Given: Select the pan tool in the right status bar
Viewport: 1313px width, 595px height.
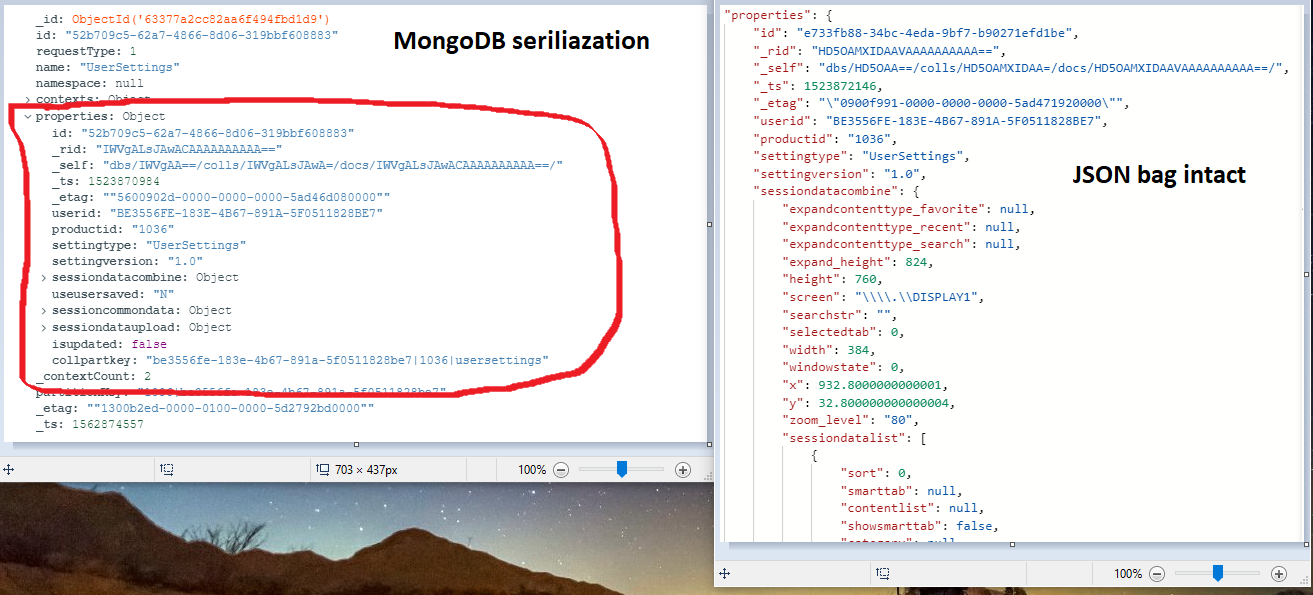Looking at the screenshot, I should (724, 574).
